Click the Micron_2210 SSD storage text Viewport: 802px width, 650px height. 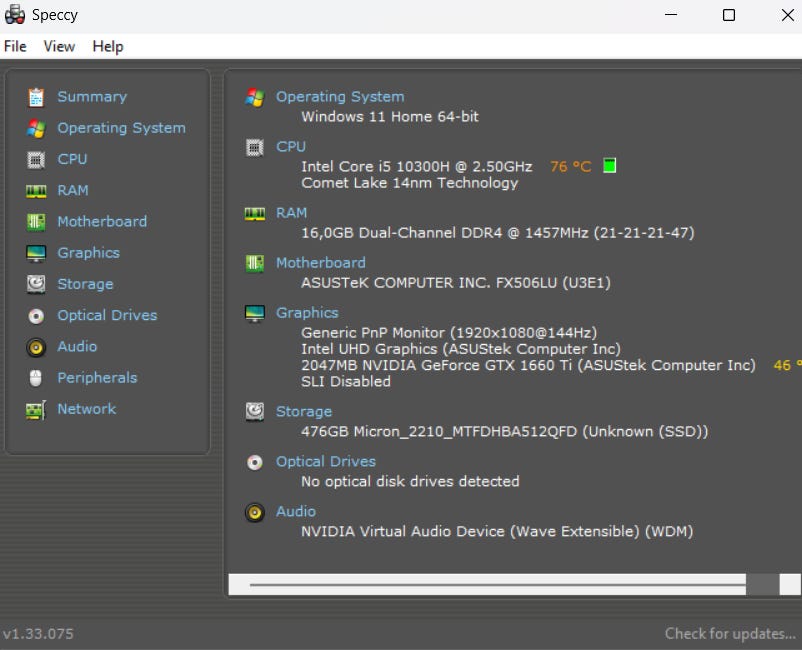pos(505,432)
